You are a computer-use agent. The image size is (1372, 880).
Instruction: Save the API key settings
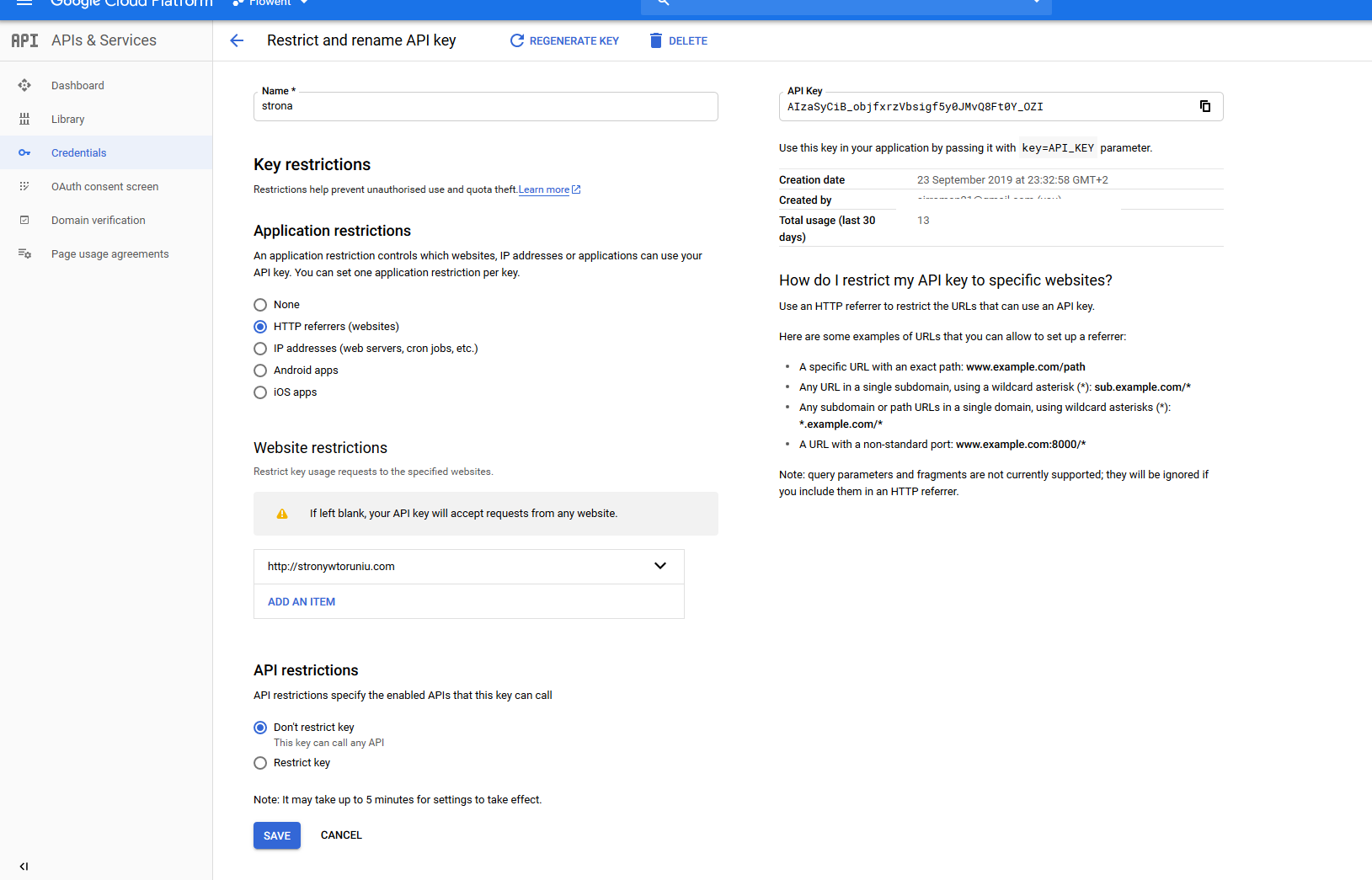point(277,835)
